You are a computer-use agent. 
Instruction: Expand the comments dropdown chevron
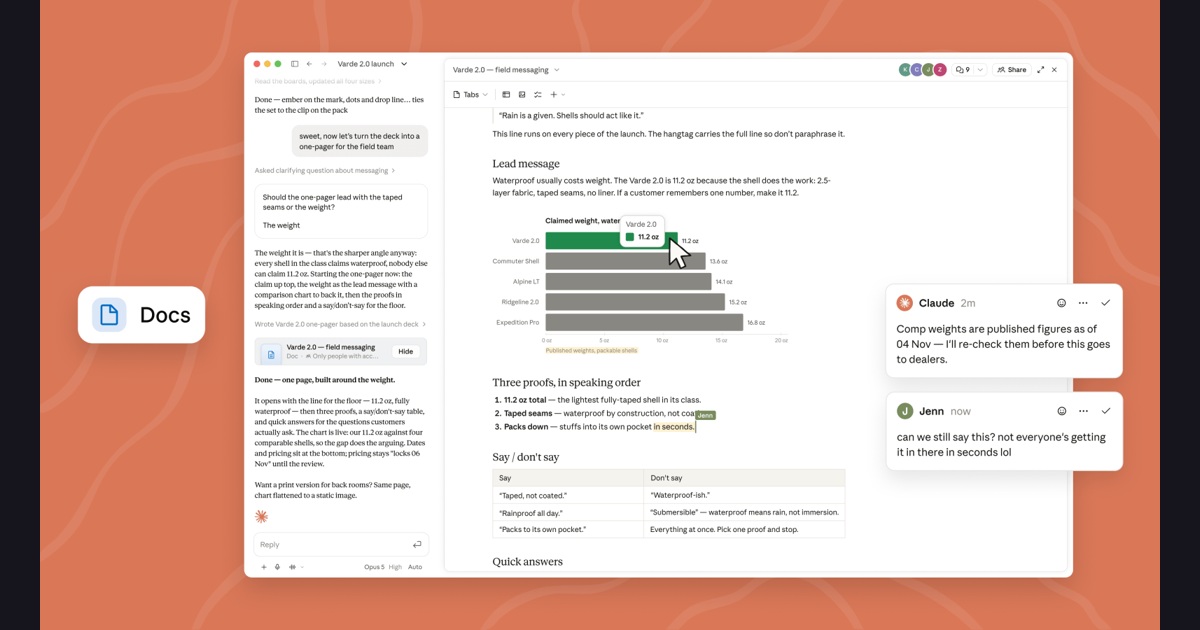980,70
